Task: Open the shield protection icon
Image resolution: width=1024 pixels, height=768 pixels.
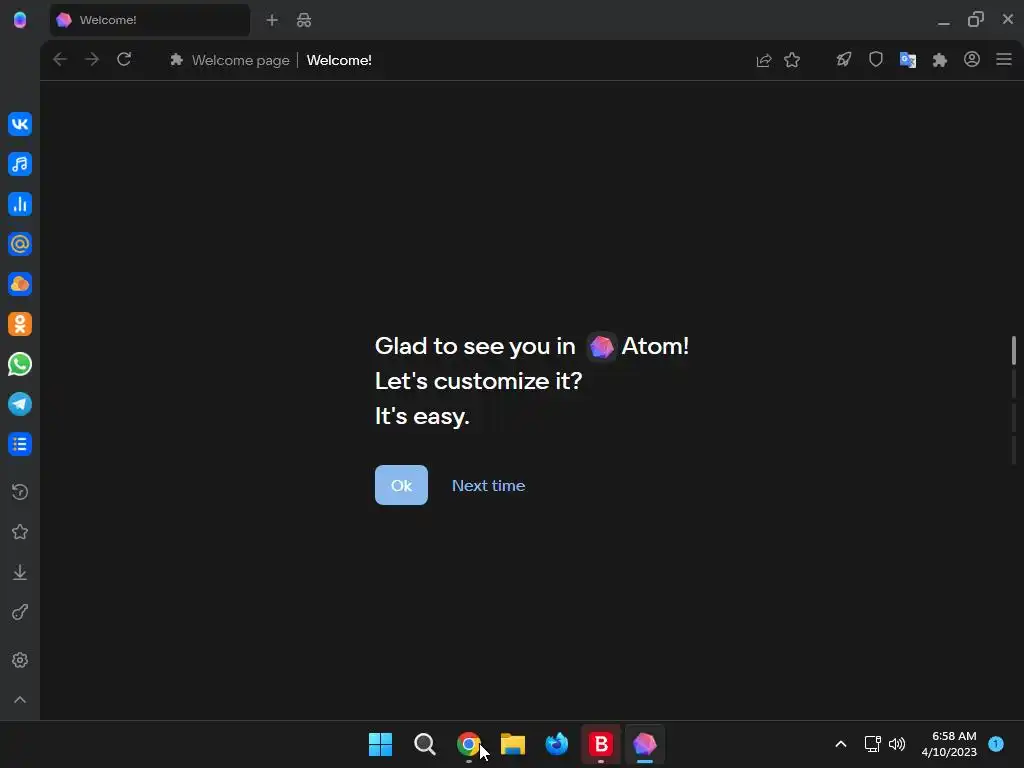Action: [876, 60]
